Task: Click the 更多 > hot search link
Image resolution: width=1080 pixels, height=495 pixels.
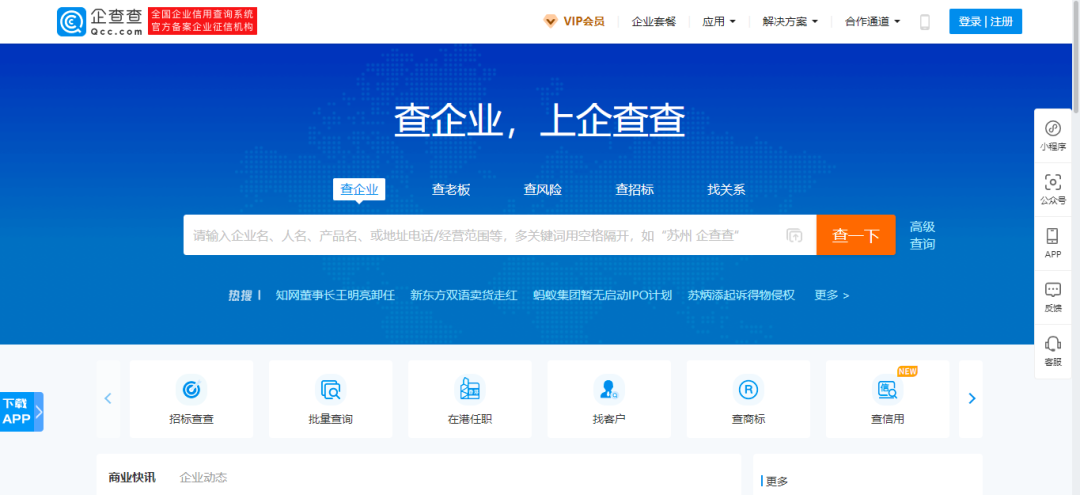Action: (x=831, y=295)
